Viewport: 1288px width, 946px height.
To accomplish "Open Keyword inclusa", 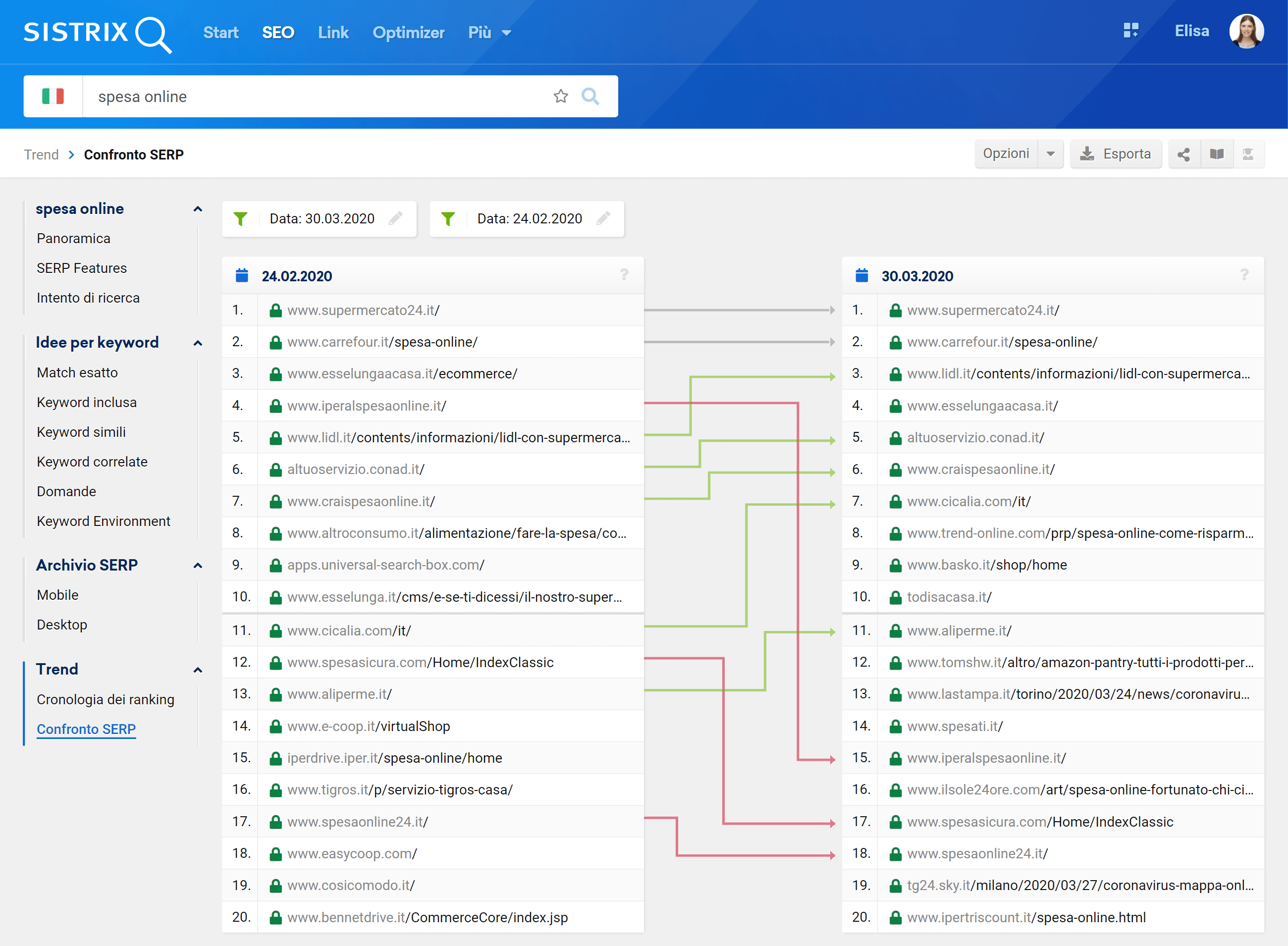I will tap(87, 403).
